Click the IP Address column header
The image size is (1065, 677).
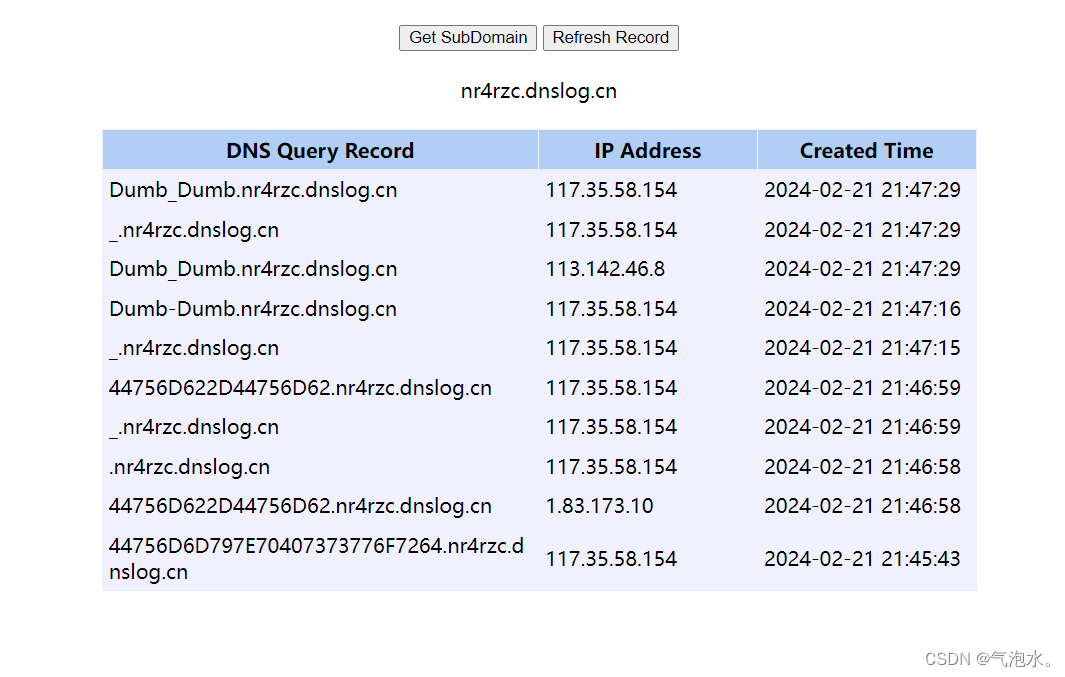tap(647, 149)
